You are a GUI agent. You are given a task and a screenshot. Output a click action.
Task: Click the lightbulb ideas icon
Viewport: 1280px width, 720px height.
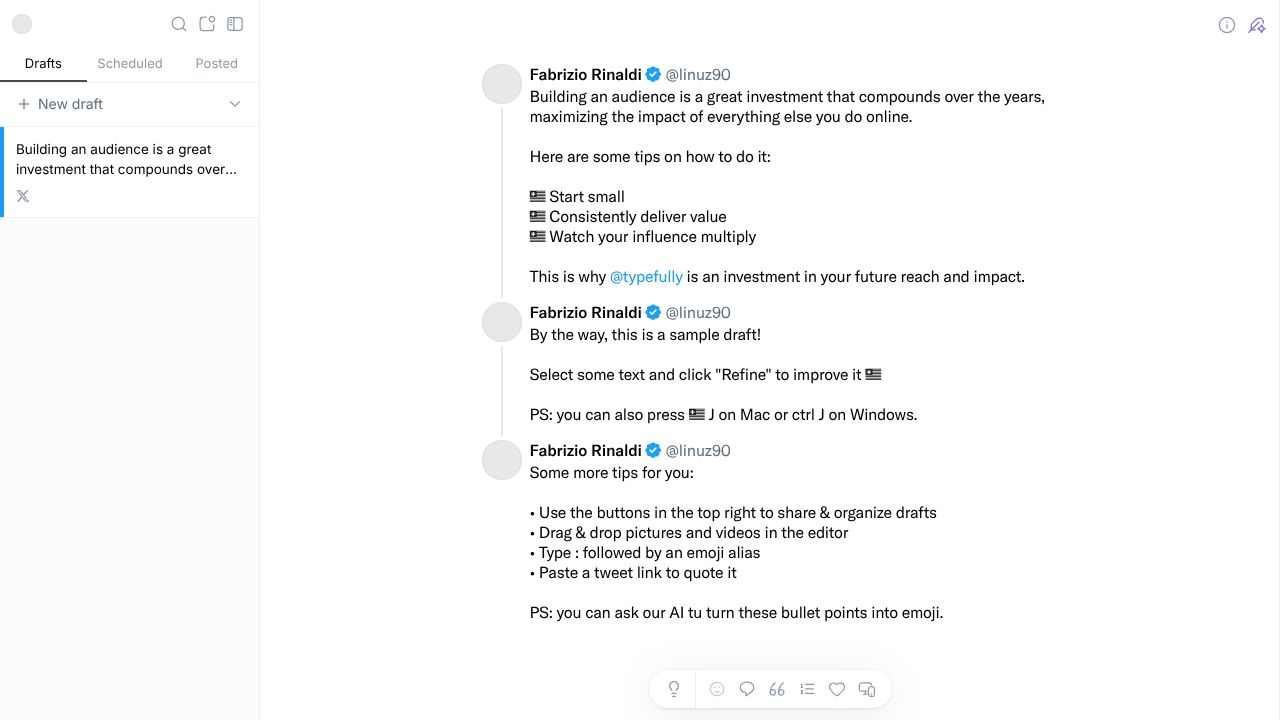(674, 689)
